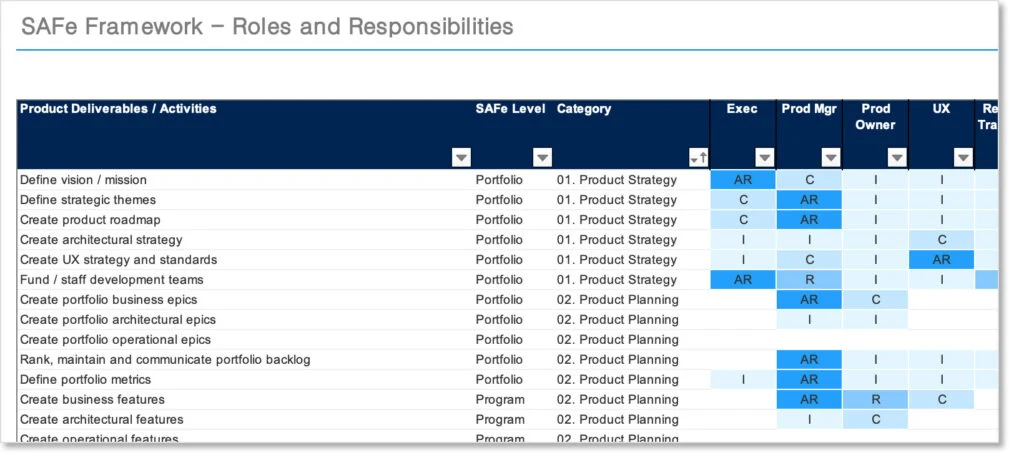Select Prod Mgr AR cell for portfolio business epics
The image size is (1024, 468).
pos(809,300)
